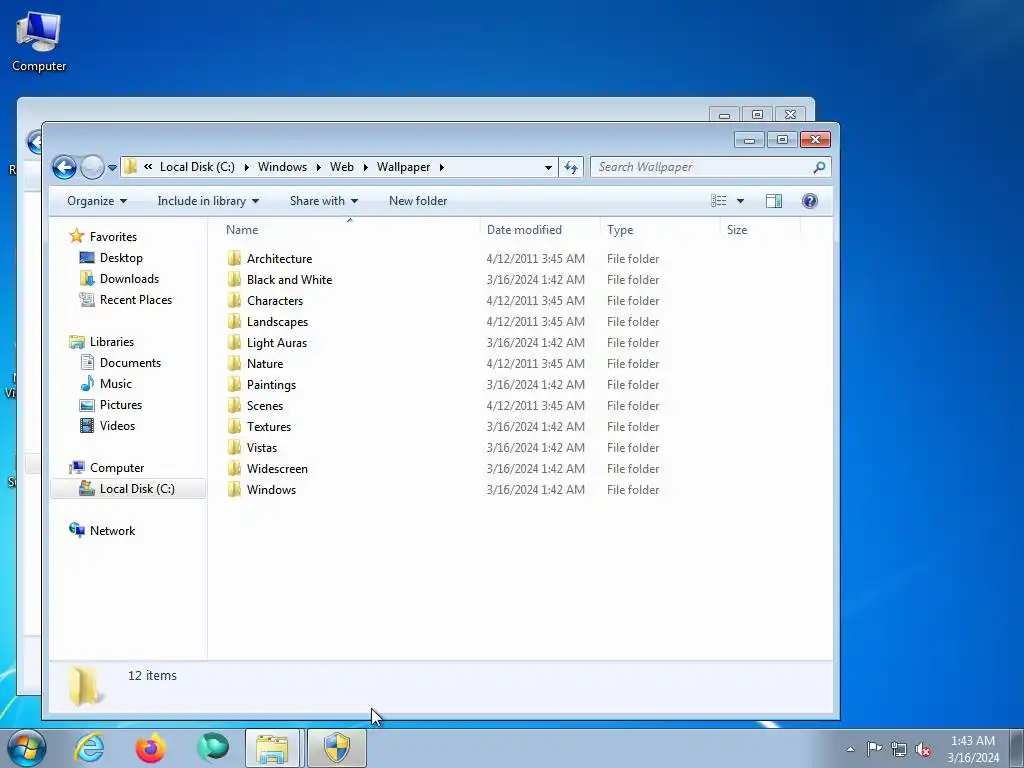Select the Scenes folder
Screen dimensions: 1024x768
[264, 406]
